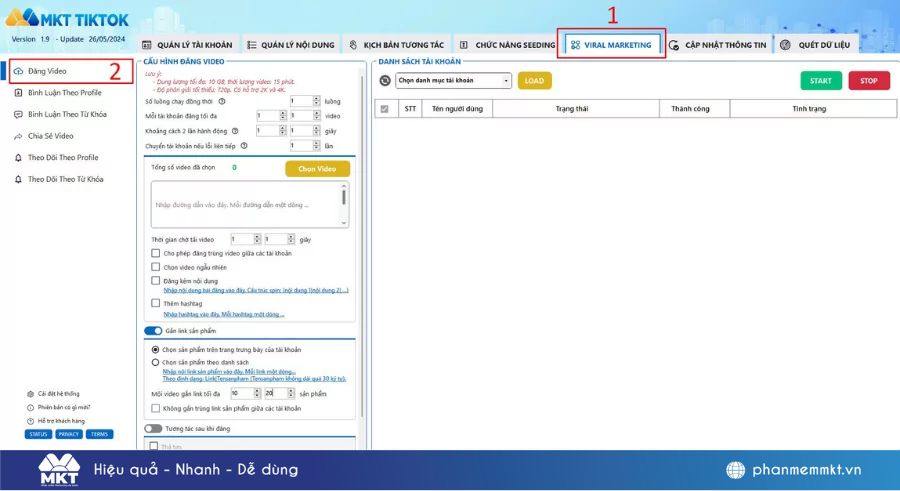The height and width of the screenshot is (491, 900).
Task: Enable the Thêm hashtag checkbox
Action: [156, 303]
